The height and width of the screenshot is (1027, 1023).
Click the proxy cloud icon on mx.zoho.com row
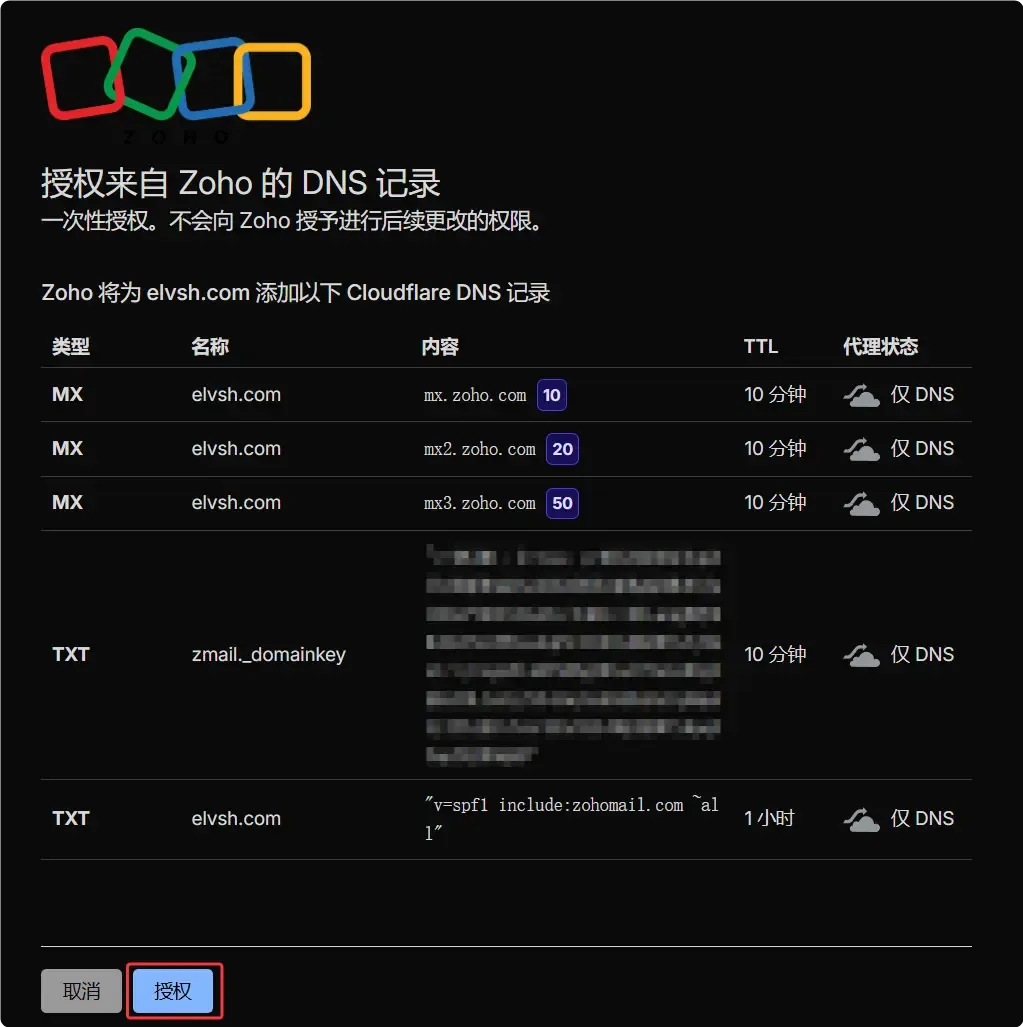(861, 394)
